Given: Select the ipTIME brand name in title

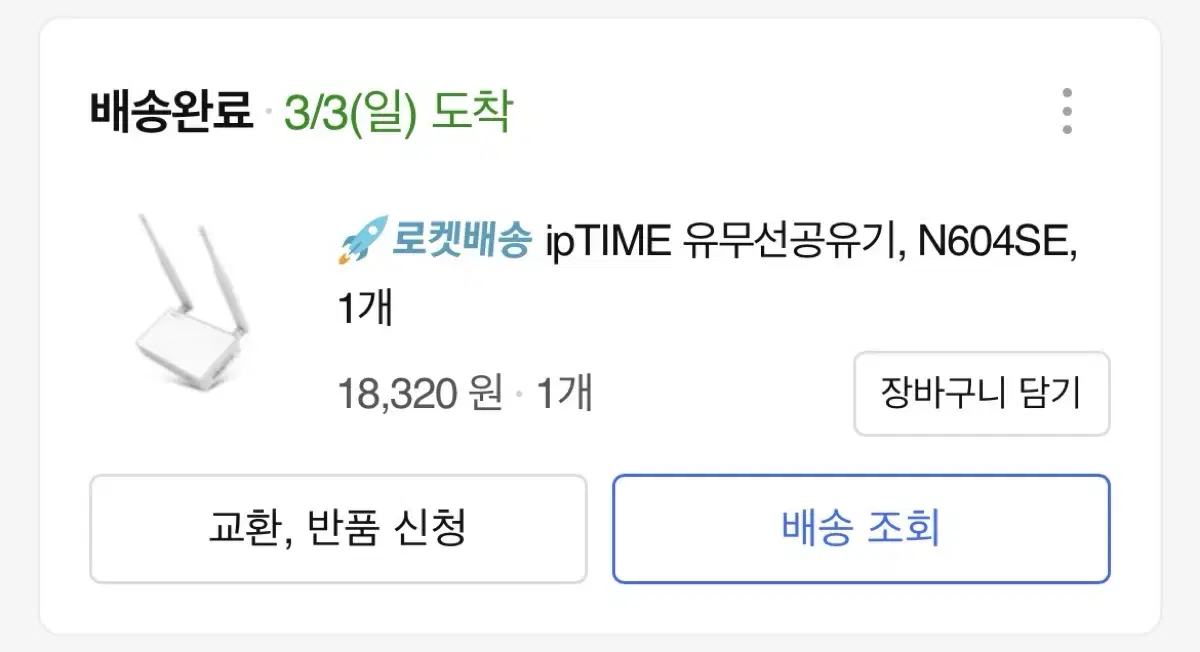Looking at the screenshot, I should (608, 242).
